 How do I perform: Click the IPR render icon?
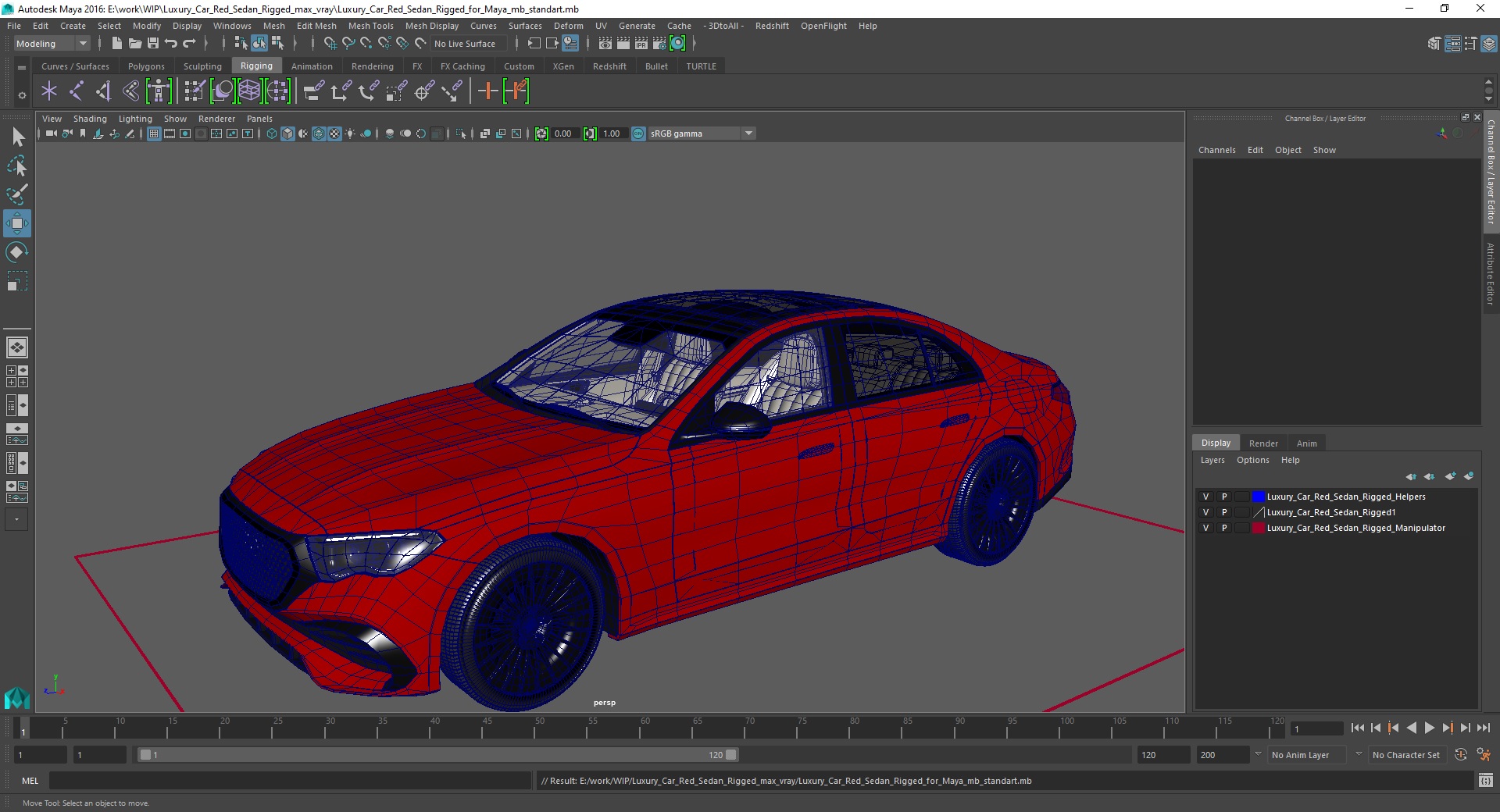click(x=641, y=44)
